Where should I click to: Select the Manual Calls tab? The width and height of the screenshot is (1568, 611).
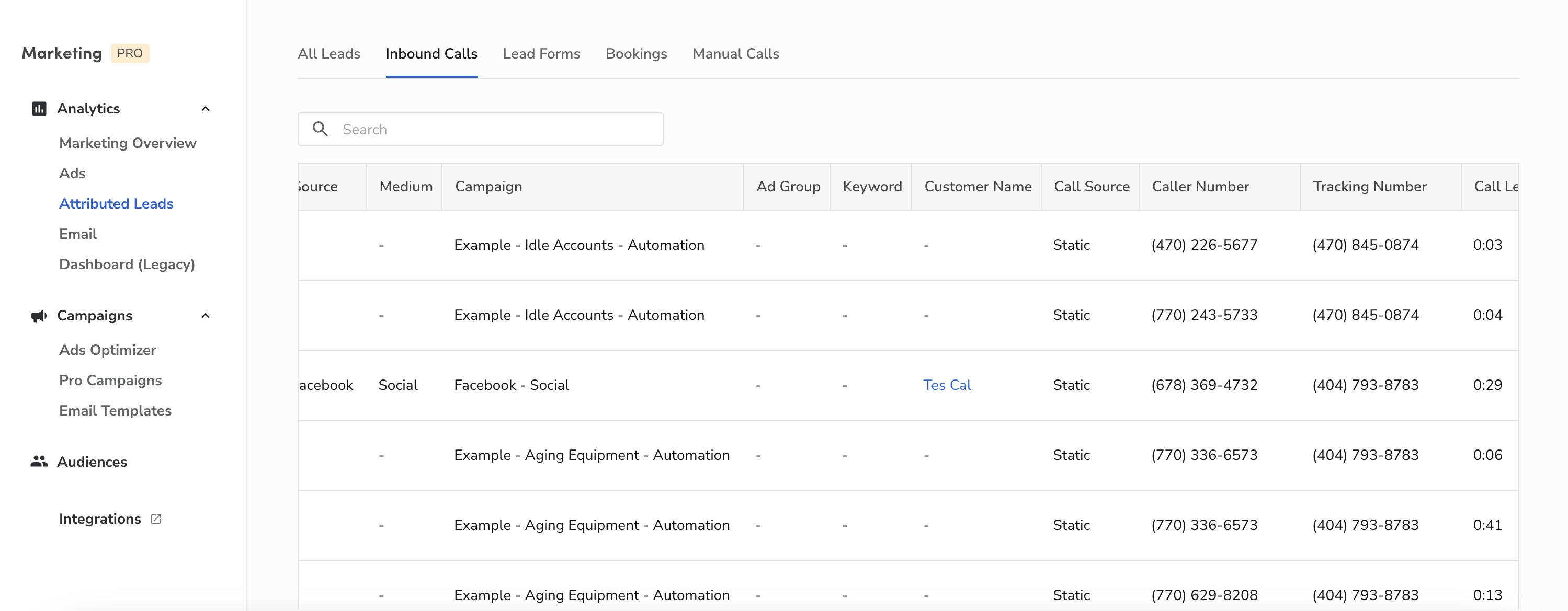click(x=735, y=53)
